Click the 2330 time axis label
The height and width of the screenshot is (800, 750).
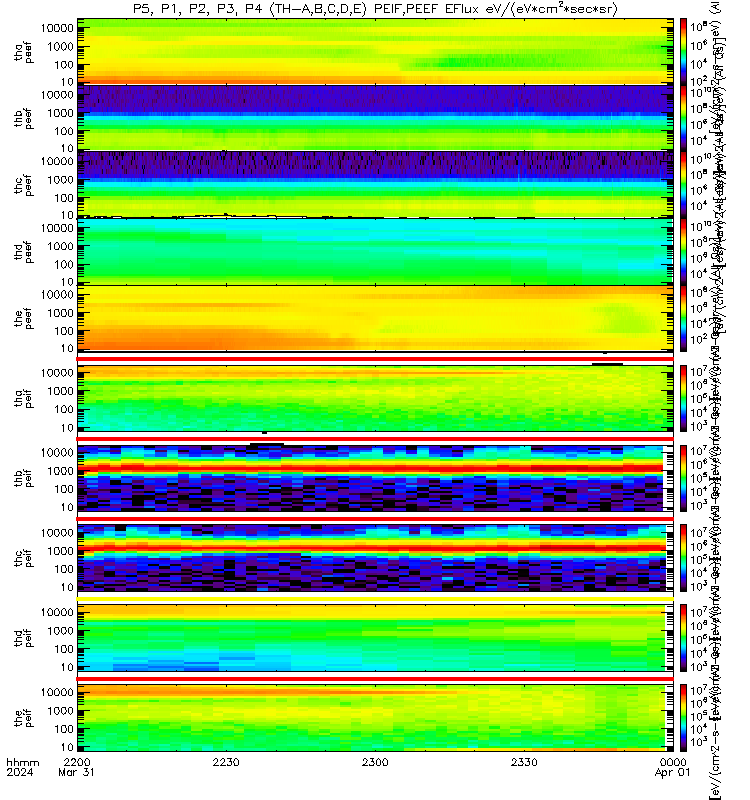[x=524, y=762]
